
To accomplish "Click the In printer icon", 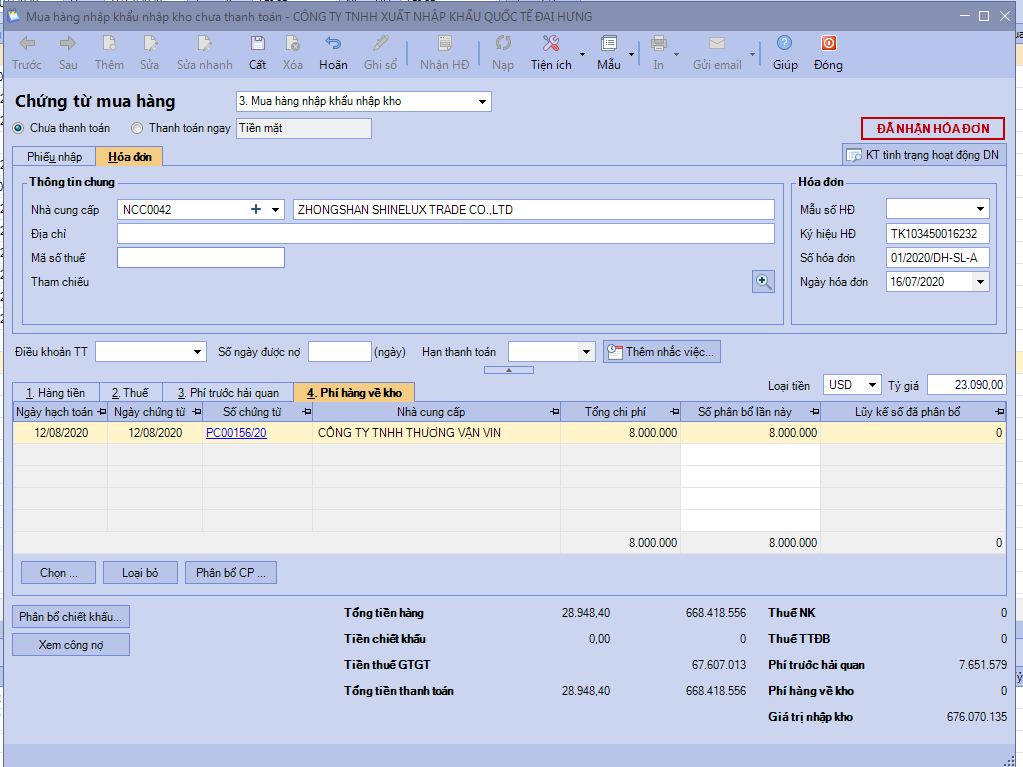I will click(x=659, y=44).
